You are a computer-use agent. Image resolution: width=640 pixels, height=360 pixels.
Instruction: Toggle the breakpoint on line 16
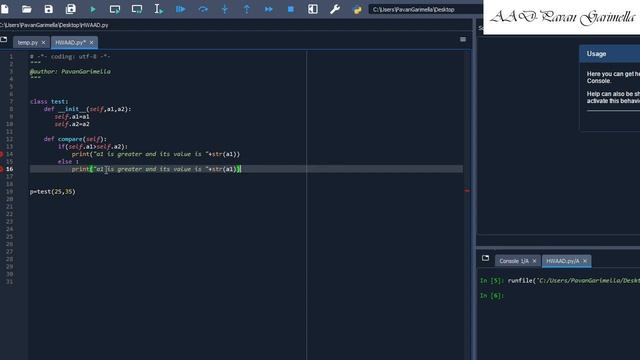[1, 169]
